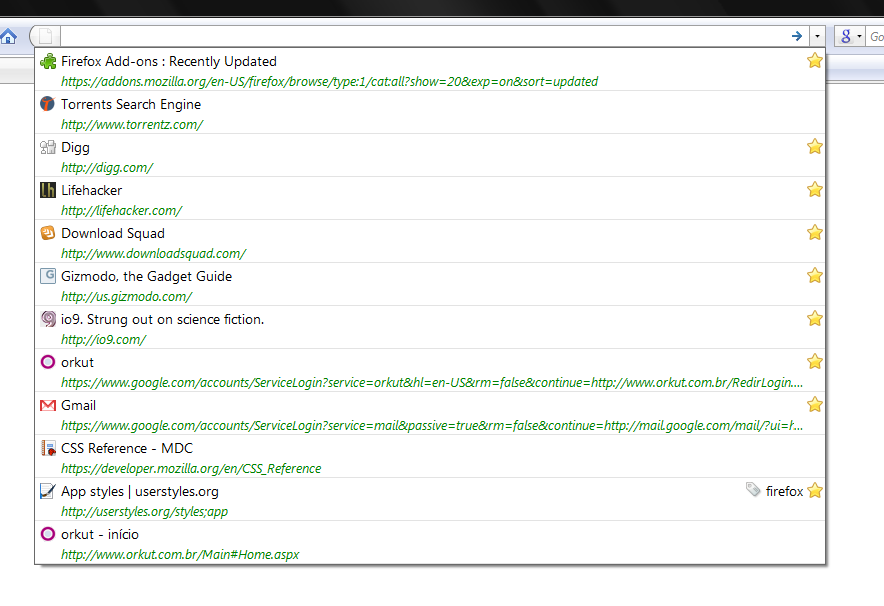Open the http://www.torrentz.com/ URL
This screenshot has width=884, height=606.
point(132,125)
